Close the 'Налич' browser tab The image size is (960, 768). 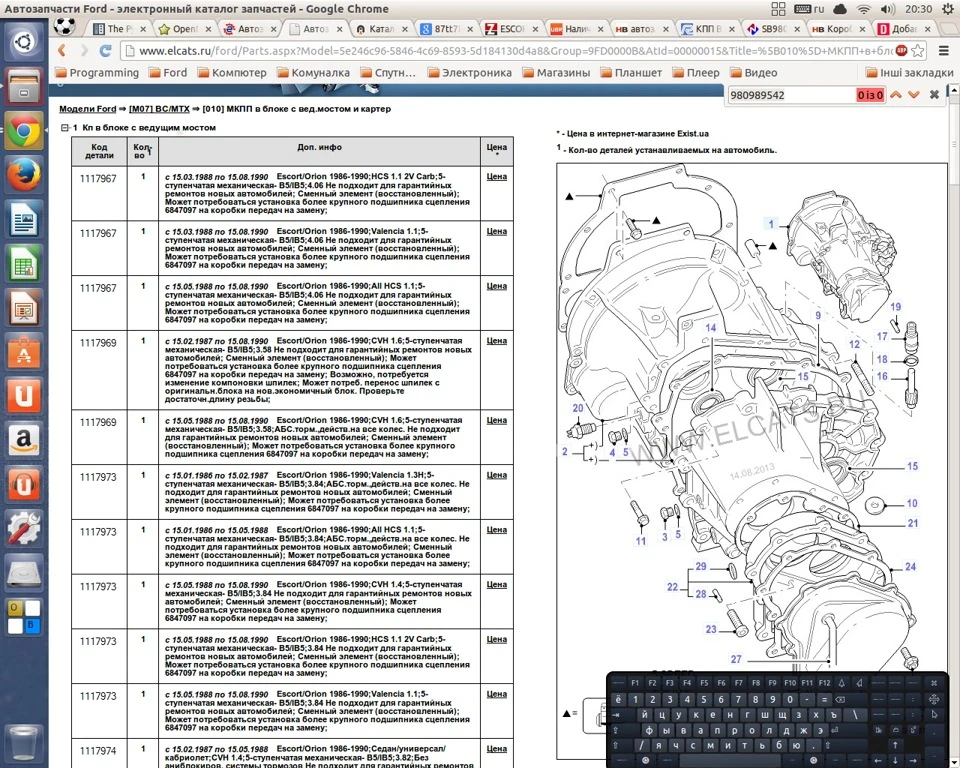coord(601,29)
